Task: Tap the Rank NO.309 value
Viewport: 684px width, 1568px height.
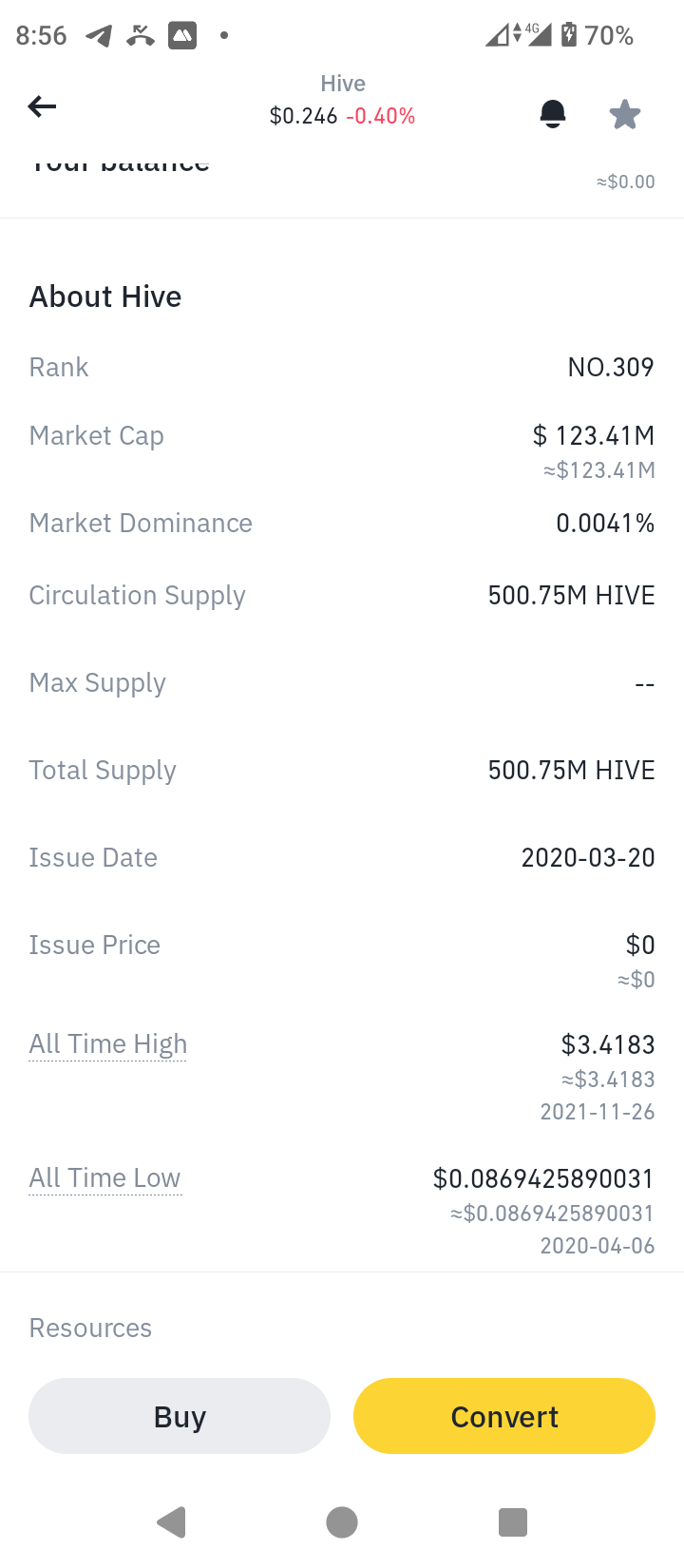Action: tap(611, 368)
